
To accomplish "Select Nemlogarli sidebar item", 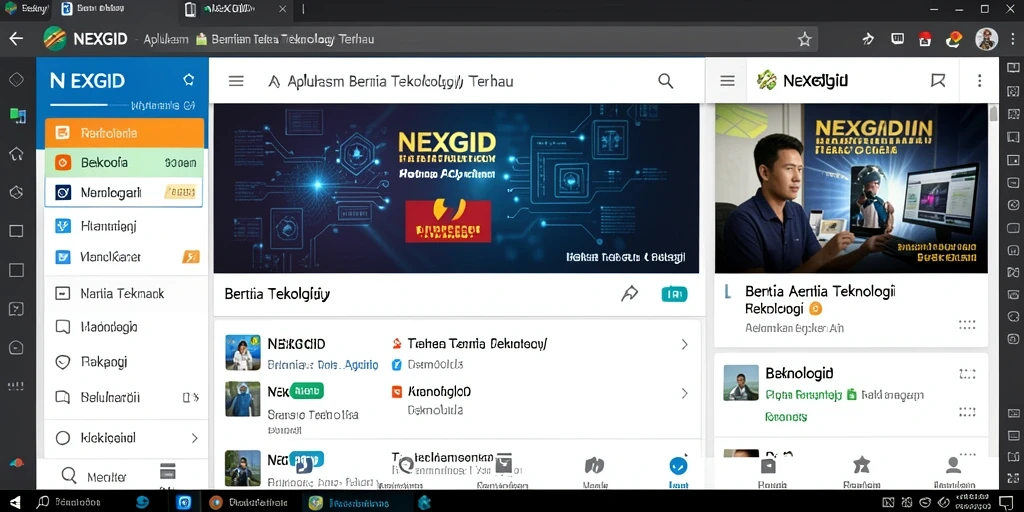I will tap(123, 193).
